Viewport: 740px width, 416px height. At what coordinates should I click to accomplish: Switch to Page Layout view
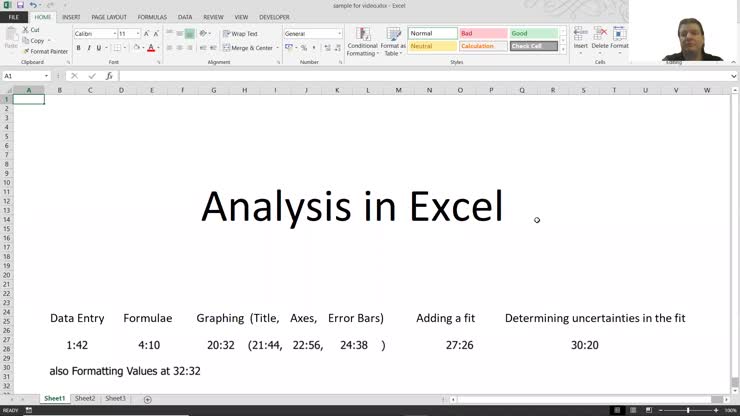point(633,410)
